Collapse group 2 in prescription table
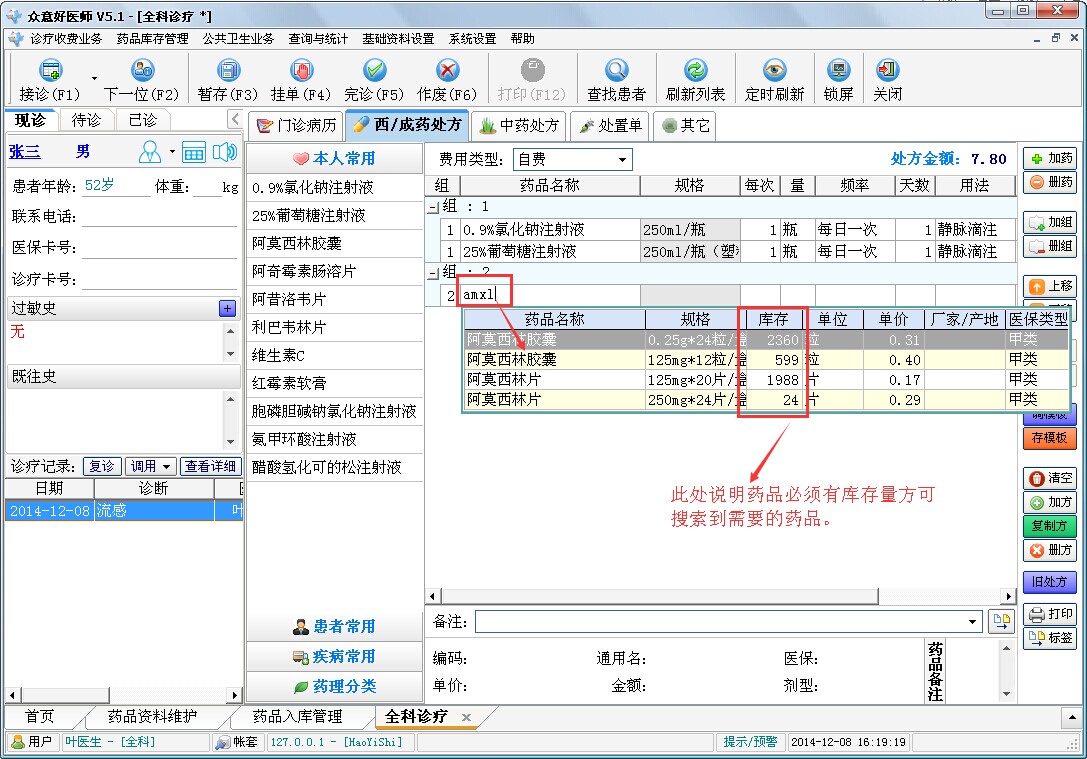 click(x=433, y=274)
